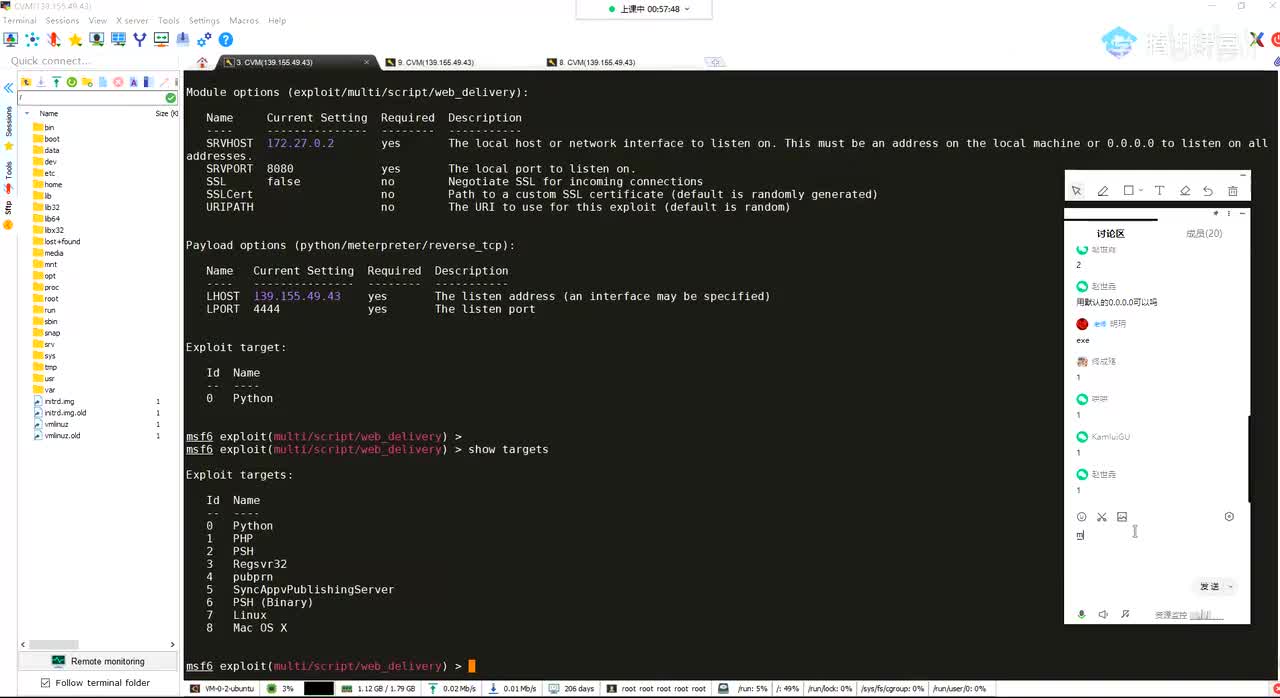Open the X server menu
The image size is (1280, 698).
(131, 20)
